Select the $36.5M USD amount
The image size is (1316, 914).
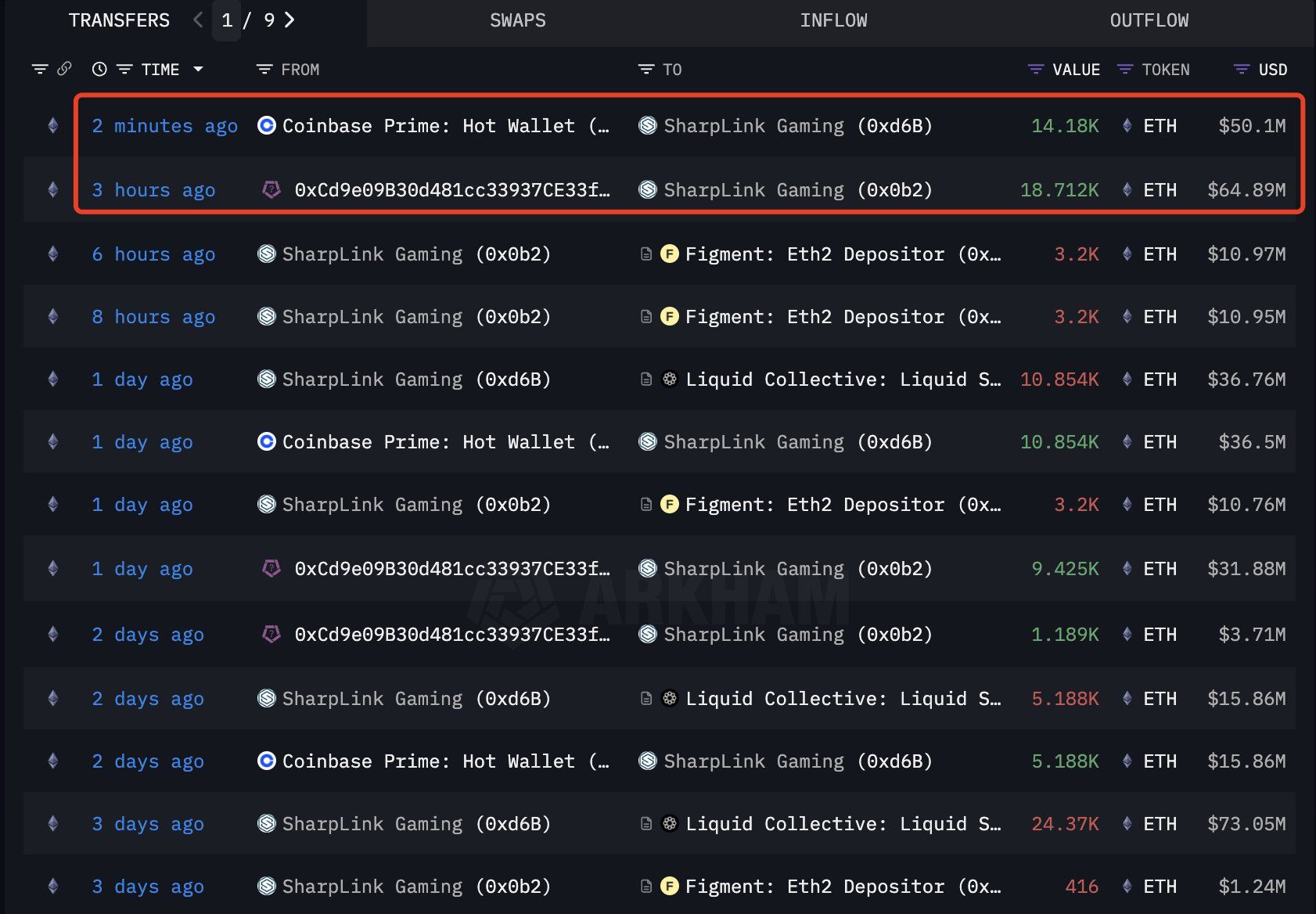pyautogui.click(x=1252, y=442)
